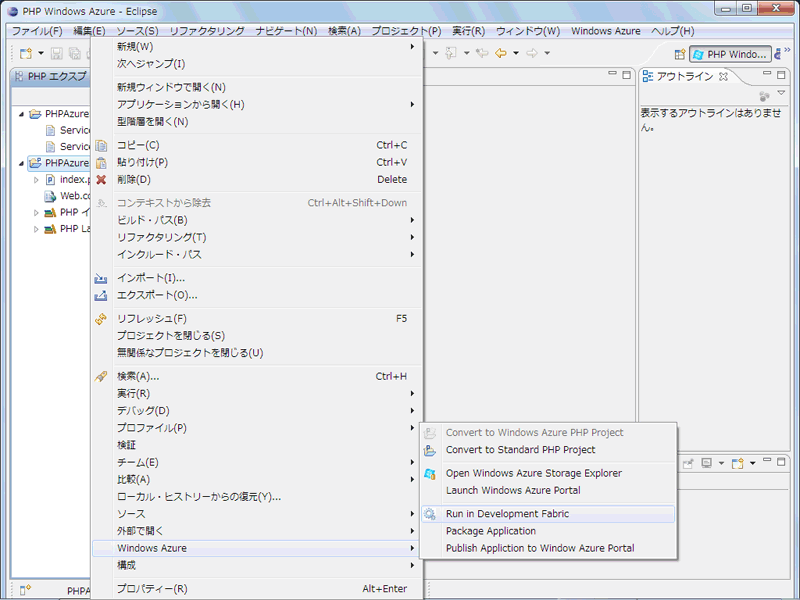Open the 実行(R) menu bar item

[x=468, y=31]
